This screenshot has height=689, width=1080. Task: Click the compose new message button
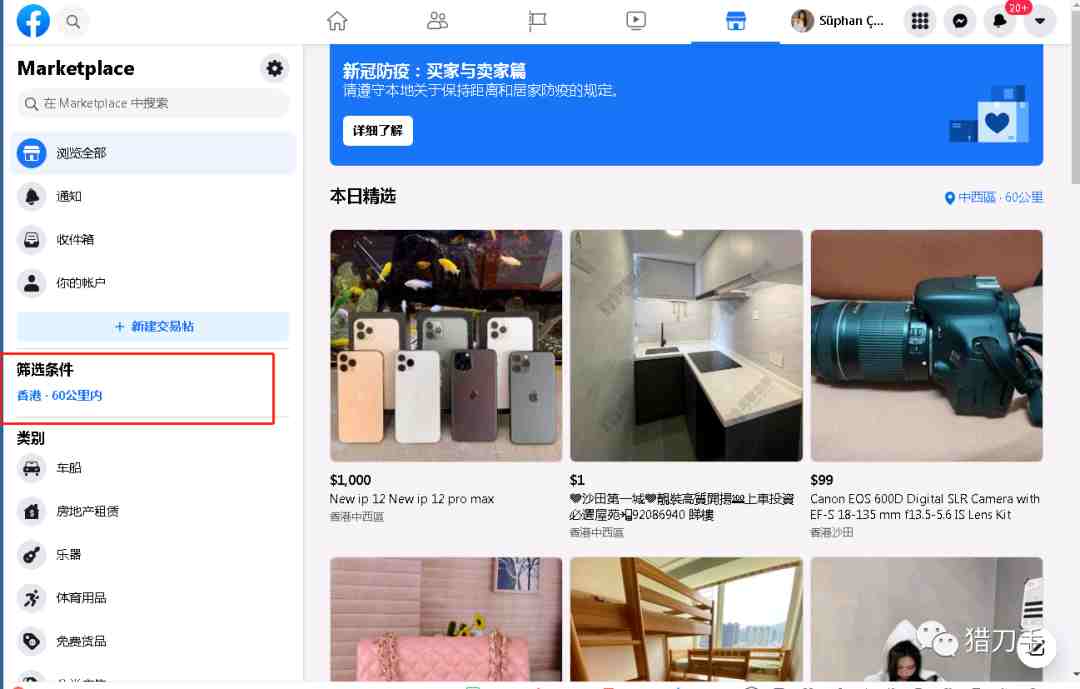[x=1036, y=647]
